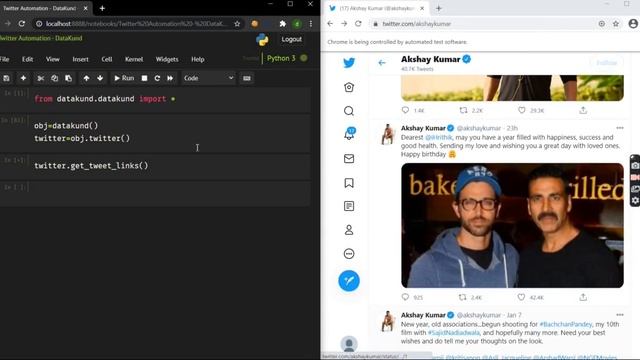Open the @iHrithik mention link
This screenshot has width=640, height=360.
tap(439, 138)
